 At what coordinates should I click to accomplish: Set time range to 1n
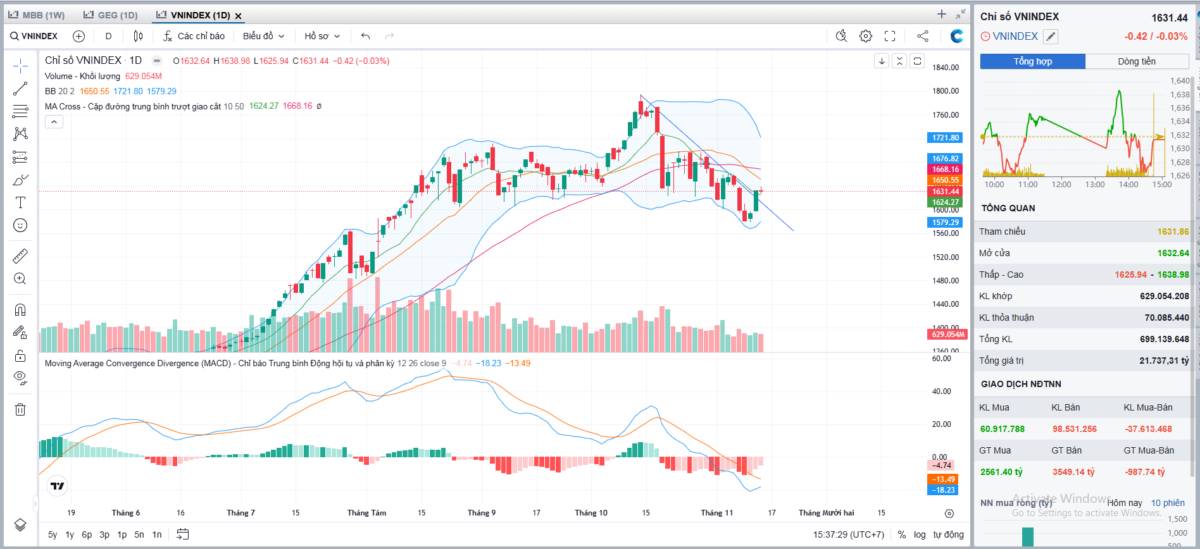157,534
